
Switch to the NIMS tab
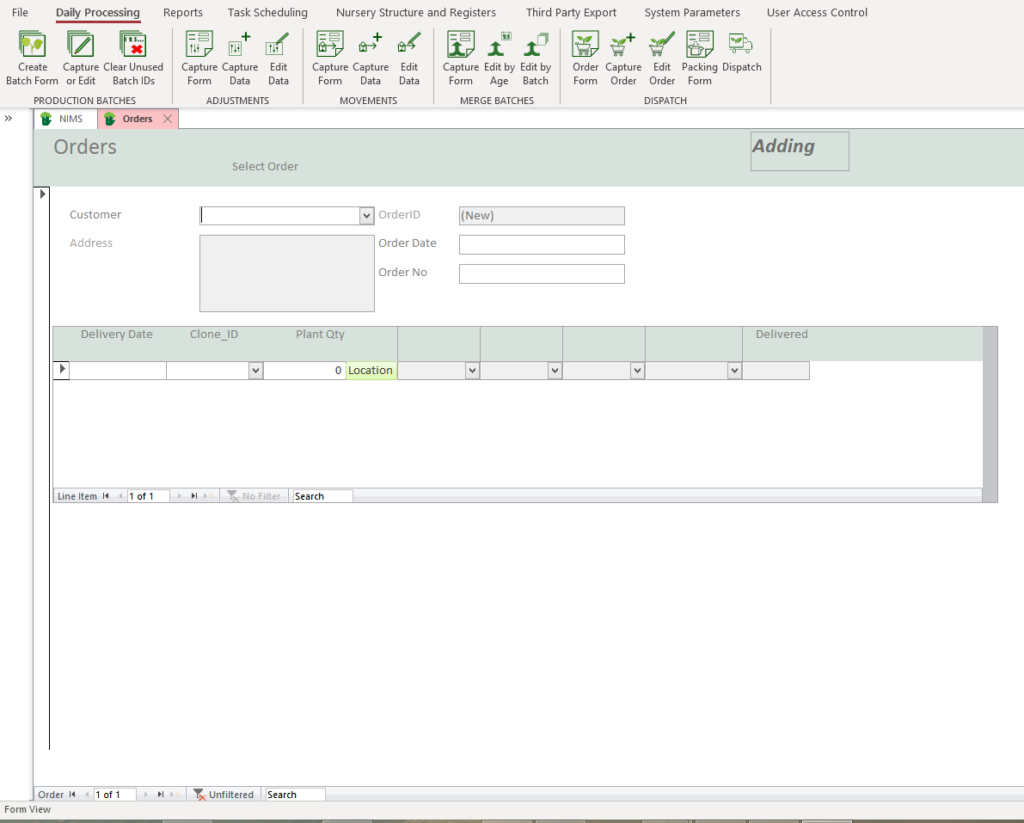(x=65, y=119)
